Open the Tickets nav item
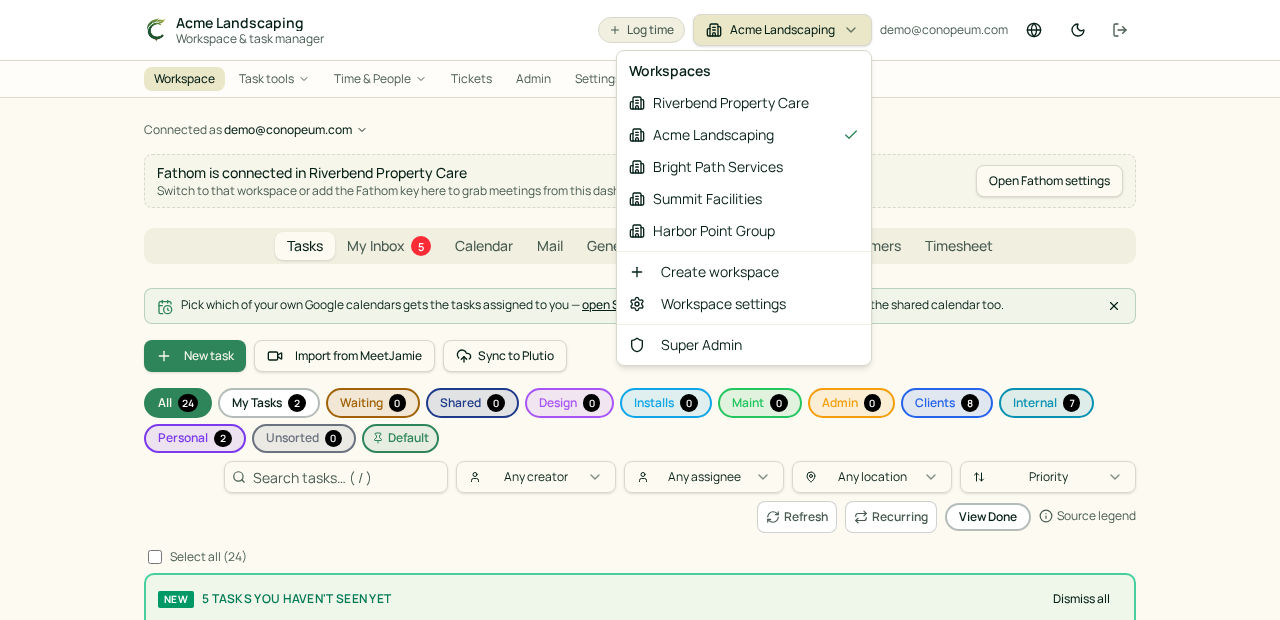This screenshot has width=1280, height=620. tap(471, 79)
